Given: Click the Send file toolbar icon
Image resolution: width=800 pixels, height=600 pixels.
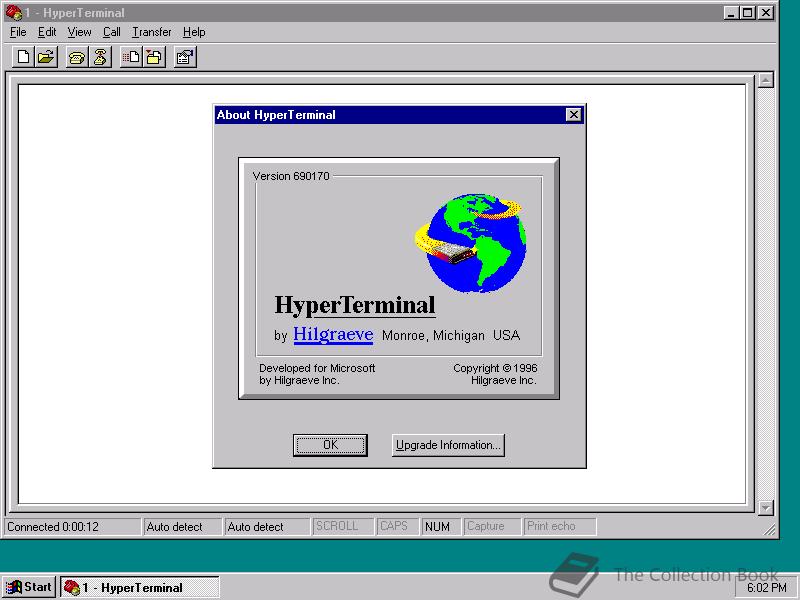Looking at the screenshot, I should [132, 57].
